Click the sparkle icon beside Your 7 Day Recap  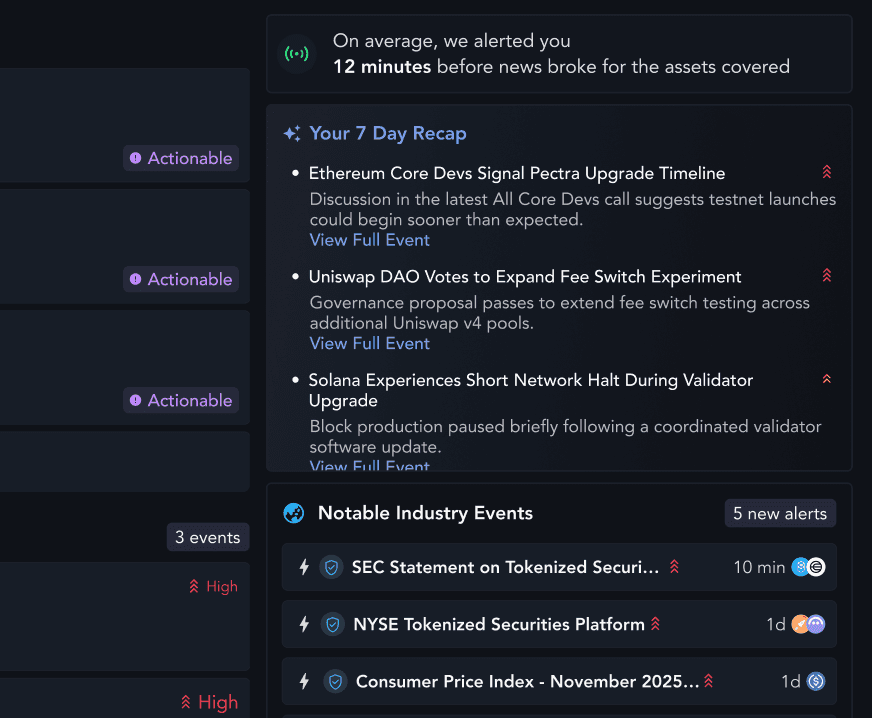(292, 133)
